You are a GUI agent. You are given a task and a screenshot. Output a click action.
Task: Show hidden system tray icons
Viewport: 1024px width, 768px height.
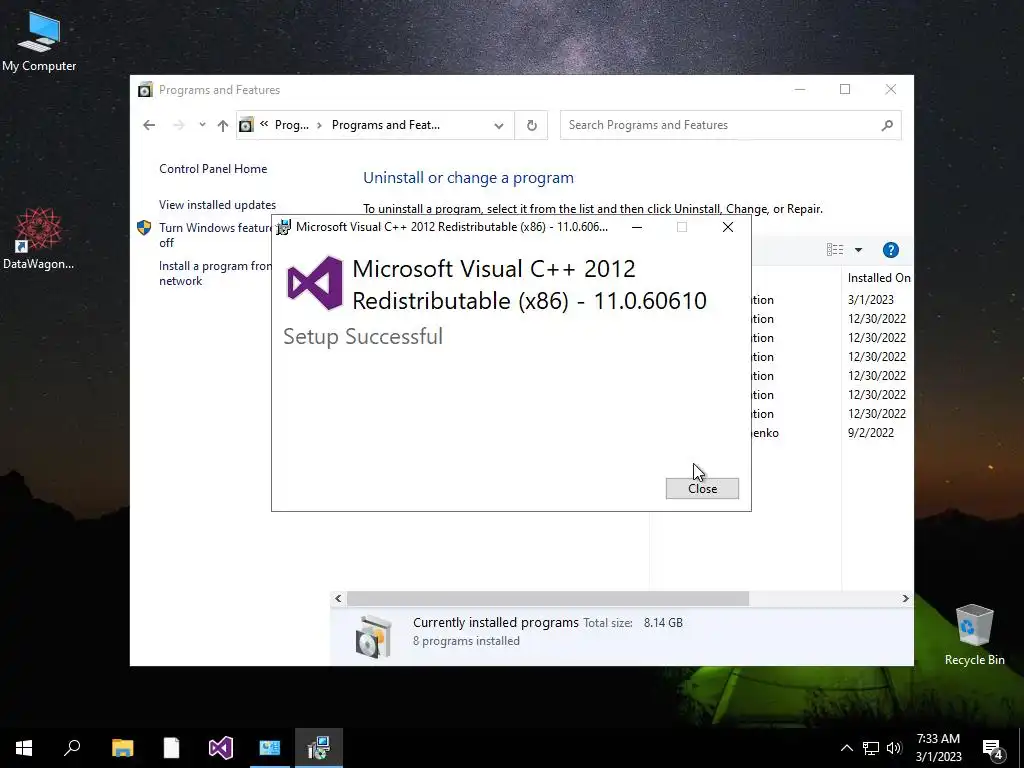[846, 748]
